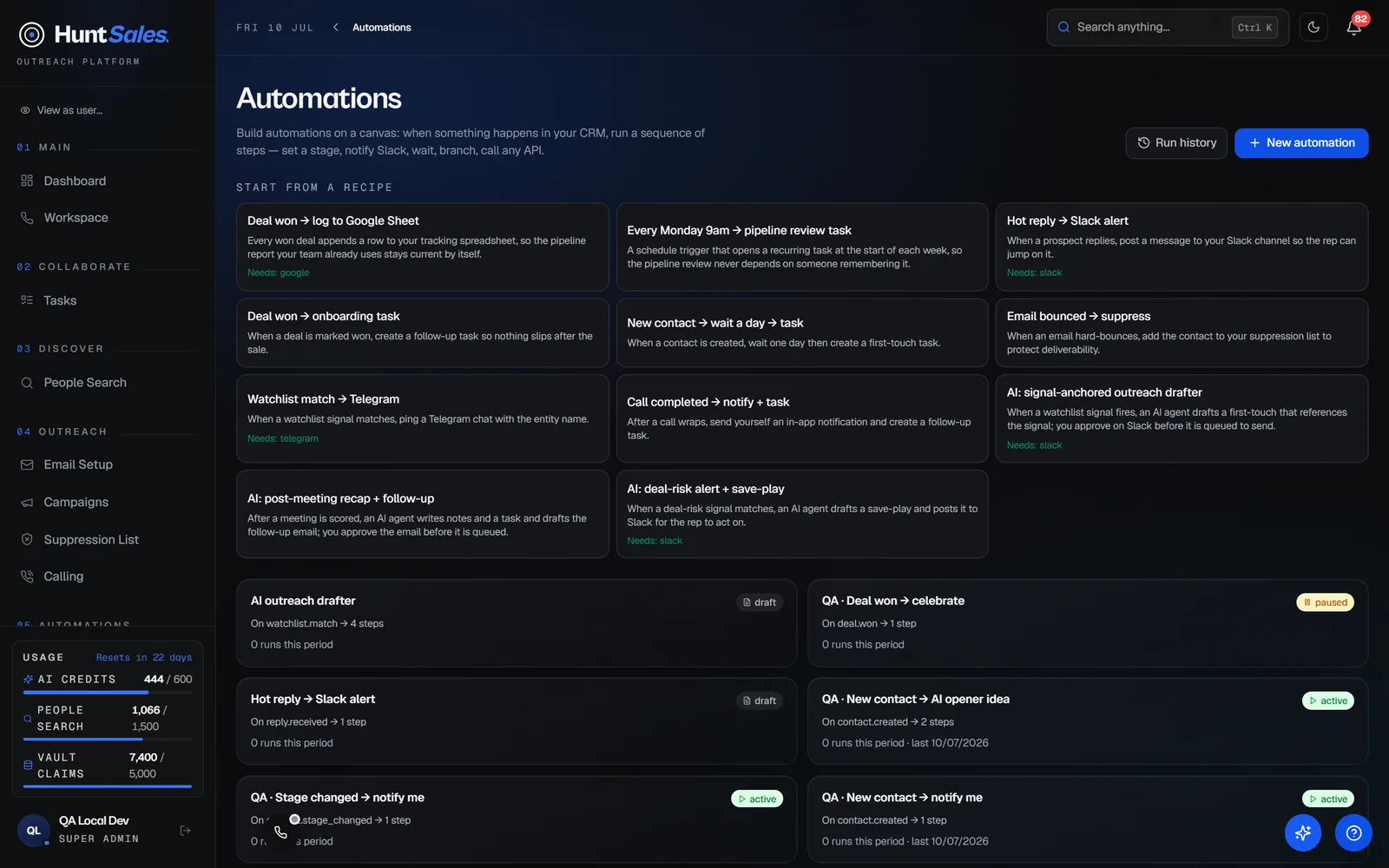Click the AI credits usage progress bar

click(x=108, y=693)
